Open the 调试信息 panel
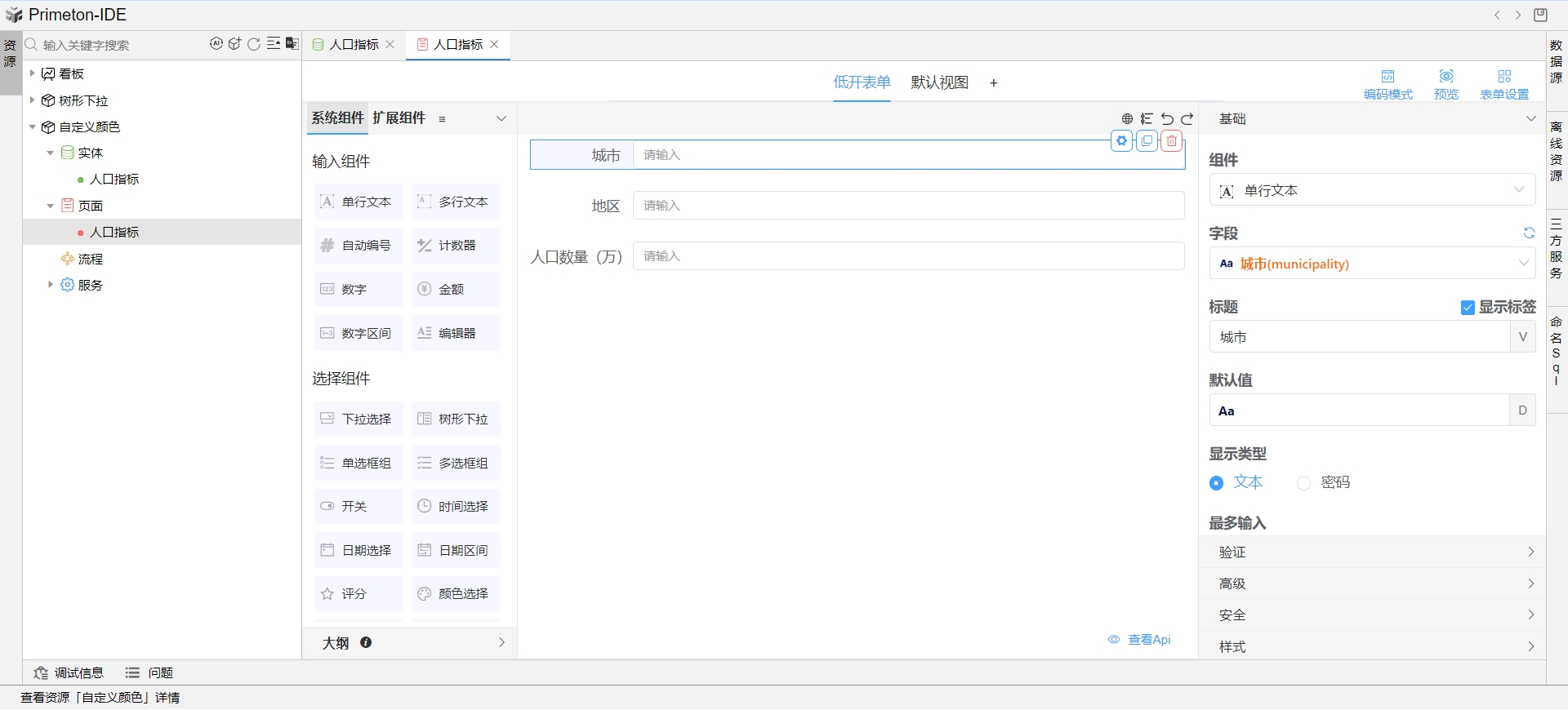 (69, 672)
